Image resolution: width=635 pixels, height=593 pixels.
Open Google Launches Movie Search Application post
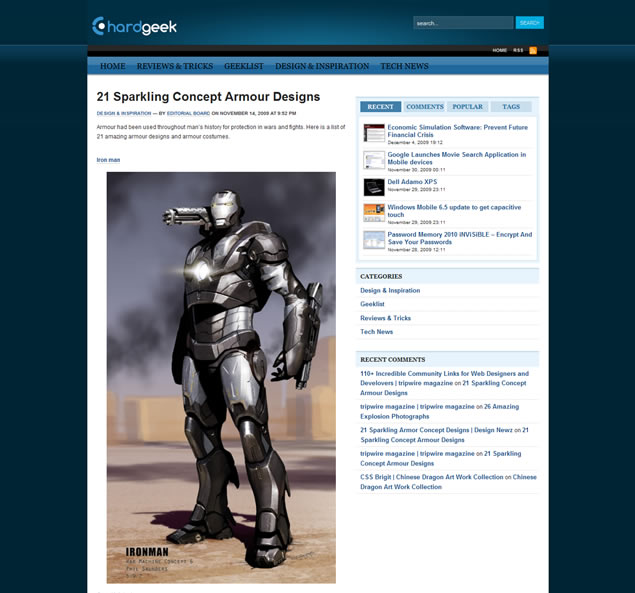(x=457, y=158)
